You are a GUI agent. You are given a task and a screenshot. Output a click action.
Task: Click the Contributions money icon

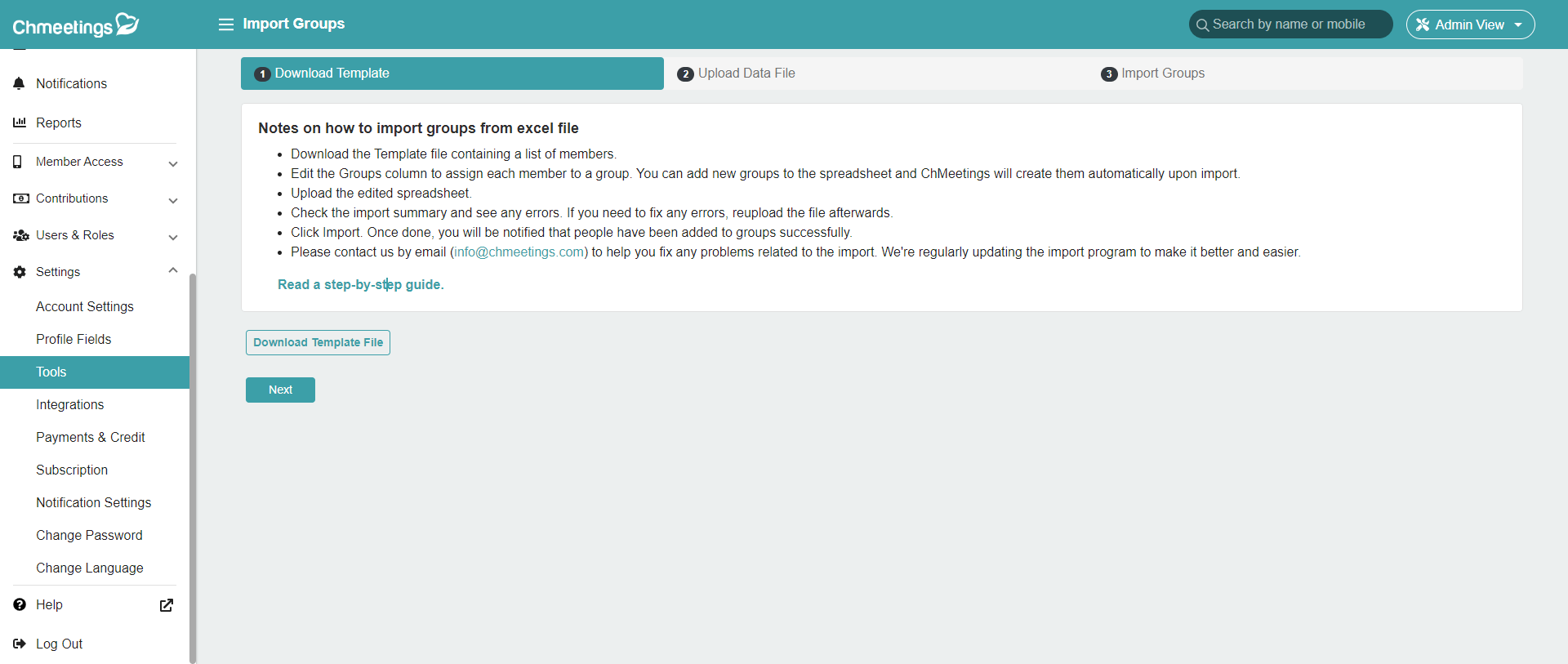[x=21, y=198]
